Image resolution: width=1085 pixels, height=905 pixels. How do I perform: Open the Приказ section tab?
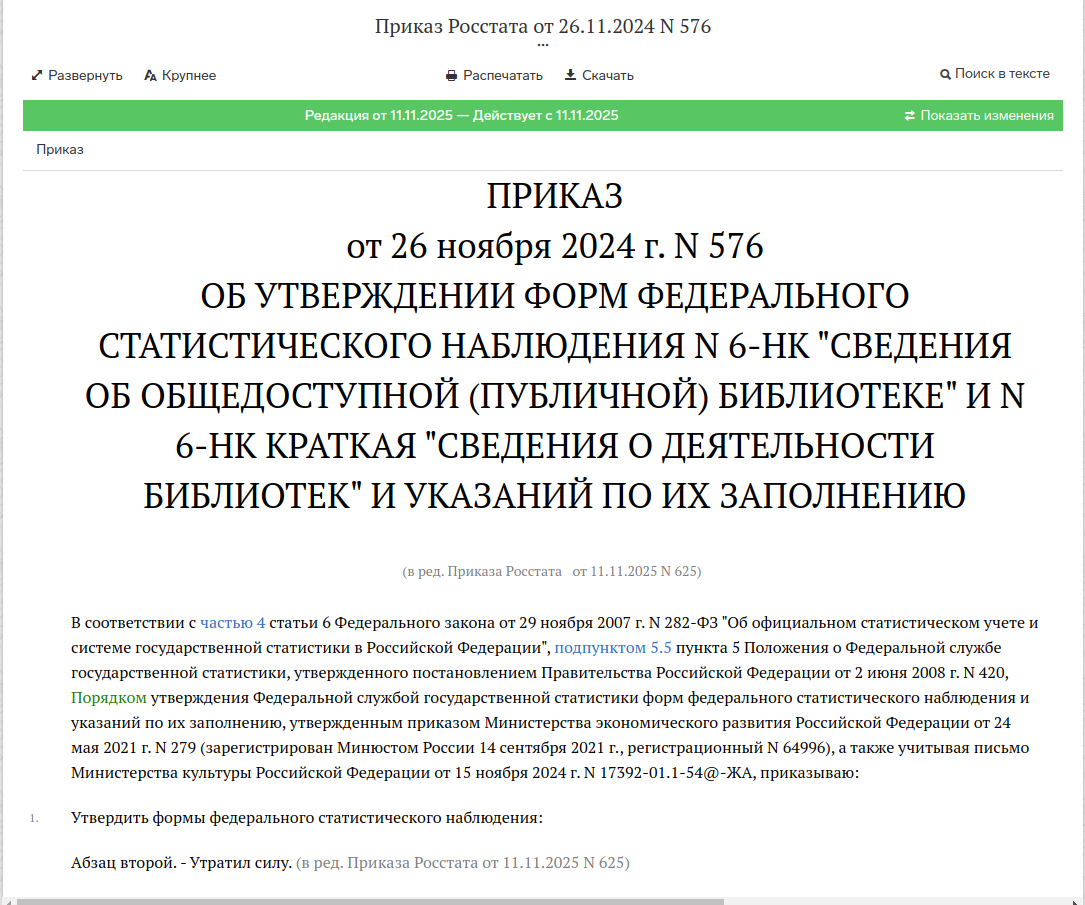[x=60, y=150]
